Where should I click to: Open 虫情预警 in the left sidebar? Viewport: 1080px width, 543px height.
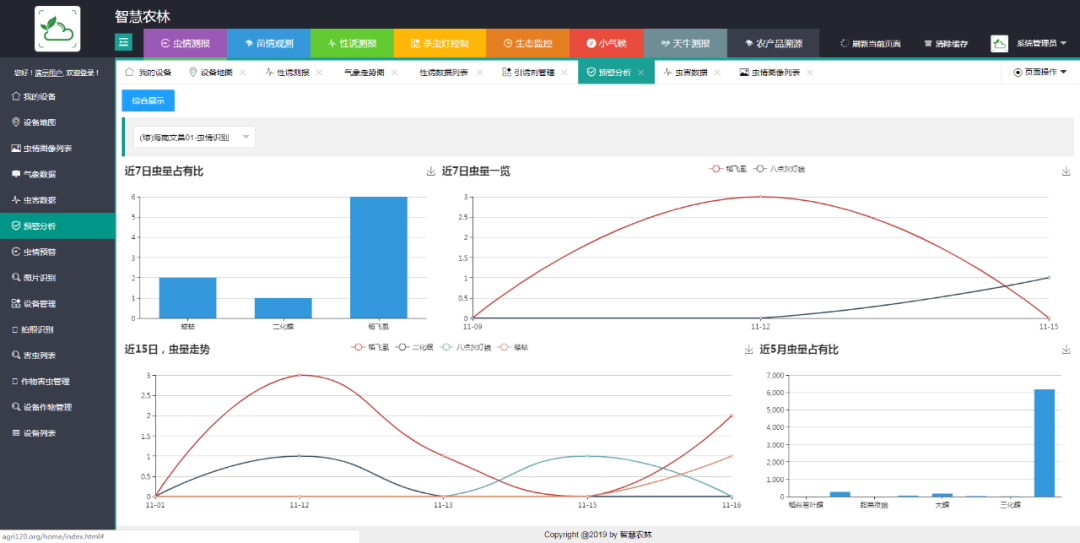(x=57, y=252)
